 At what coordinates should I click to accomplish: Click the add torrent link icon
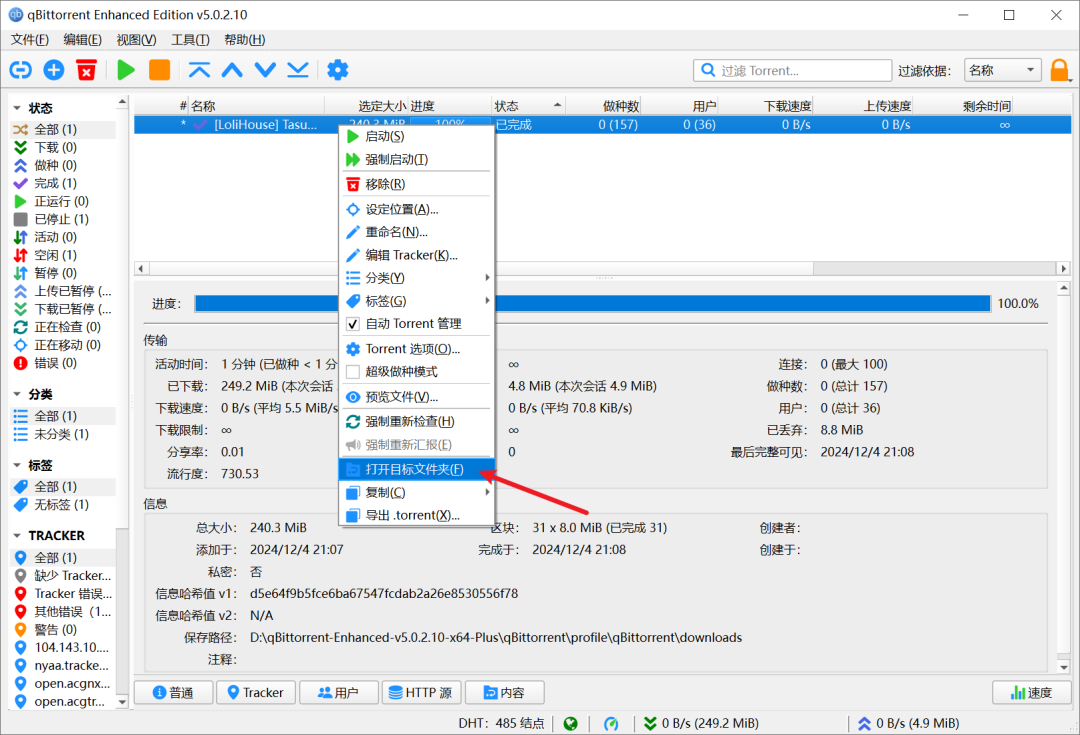[21, 70]
